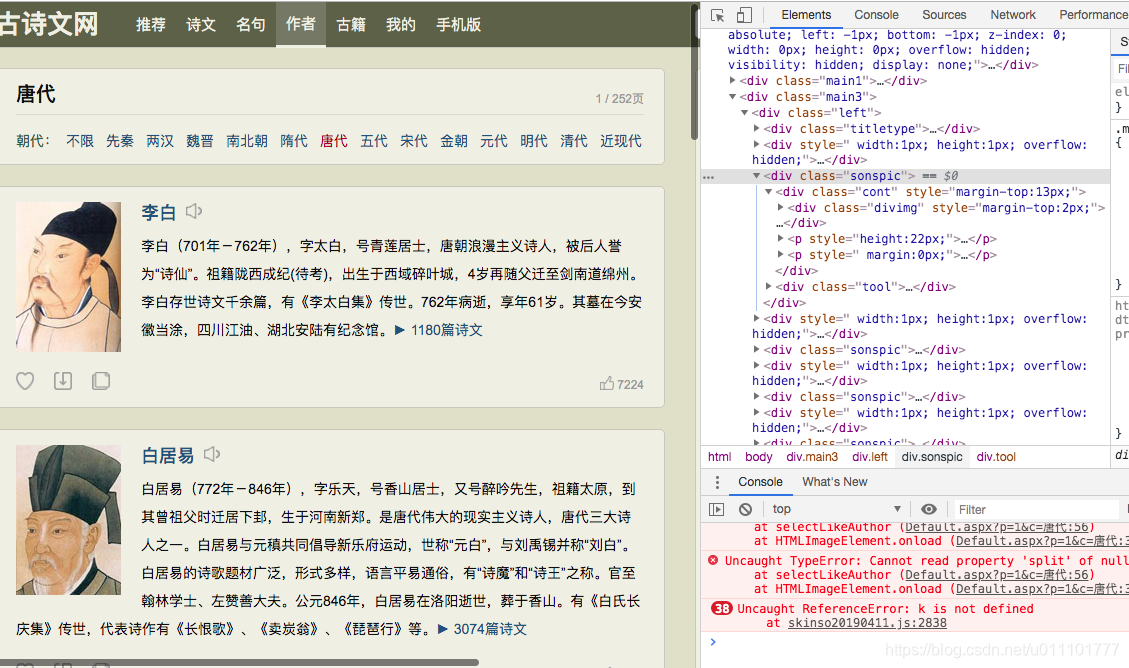Viewport: 1129px width, 668px height.
Task: Click the console Filter input field
Action: click(x=1037, y=510)
